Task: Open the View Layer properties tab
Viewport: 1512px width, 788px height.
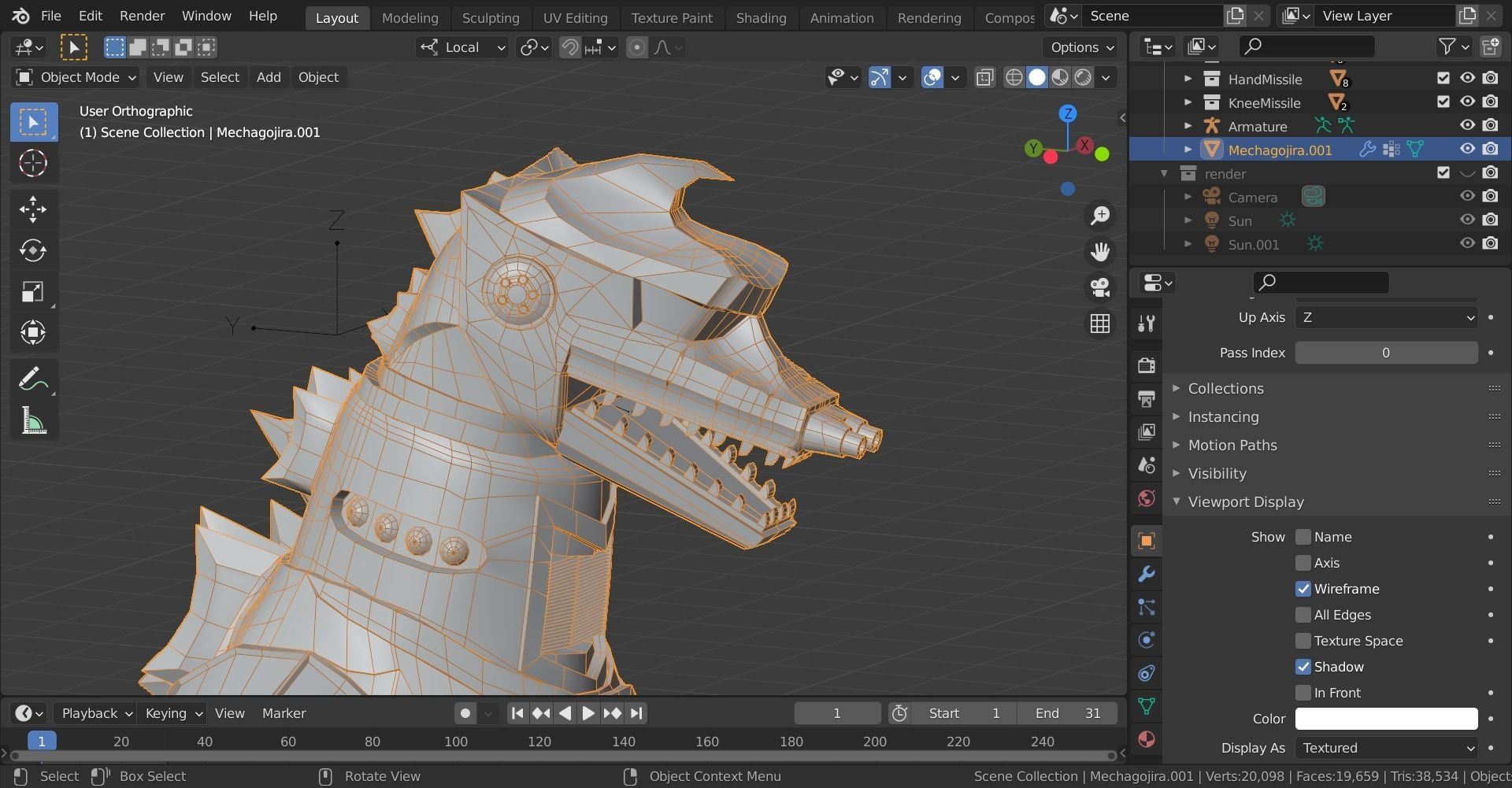Action: tap(1147, 431)
